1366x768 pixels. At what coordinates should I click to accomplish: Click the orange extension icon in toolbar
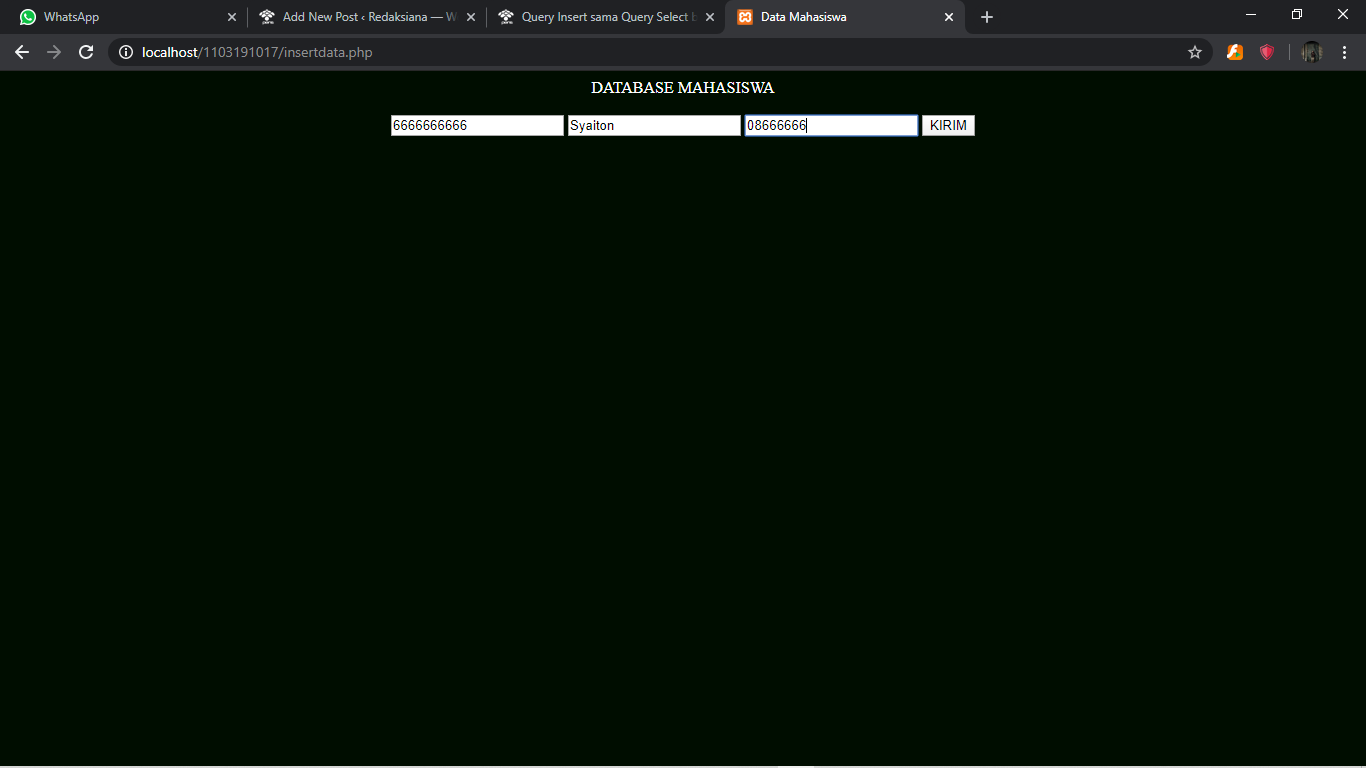click(x=1235, y=52)
